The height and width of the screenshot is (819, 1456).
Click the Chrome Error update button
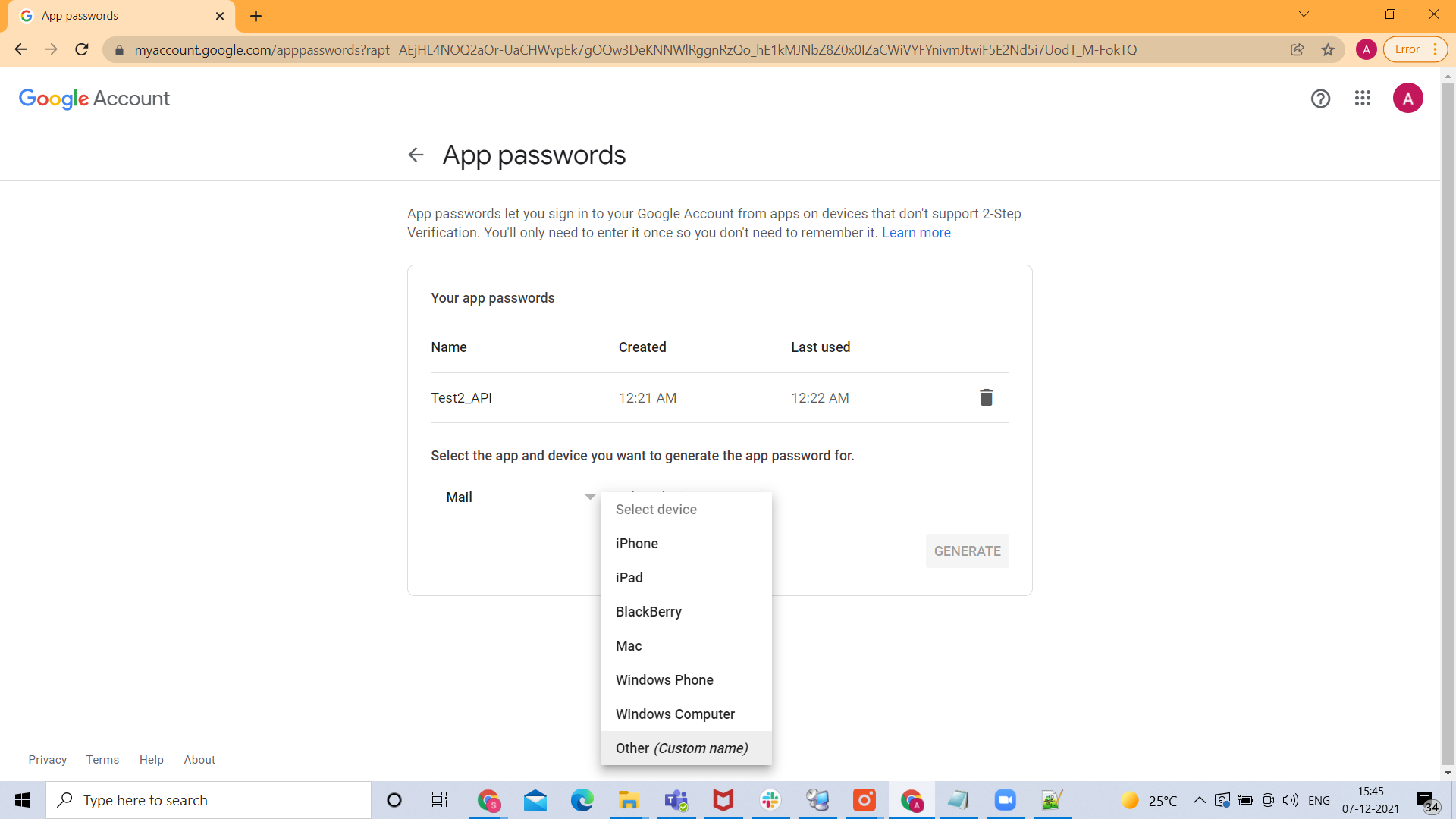[1415, 49]
